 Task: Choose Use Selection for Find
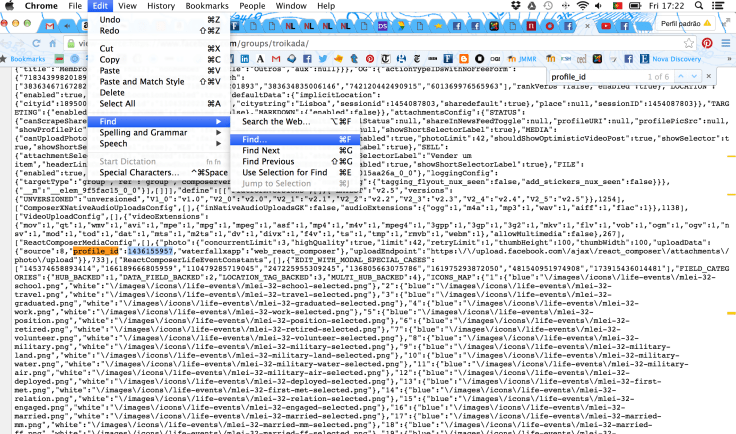295,172
